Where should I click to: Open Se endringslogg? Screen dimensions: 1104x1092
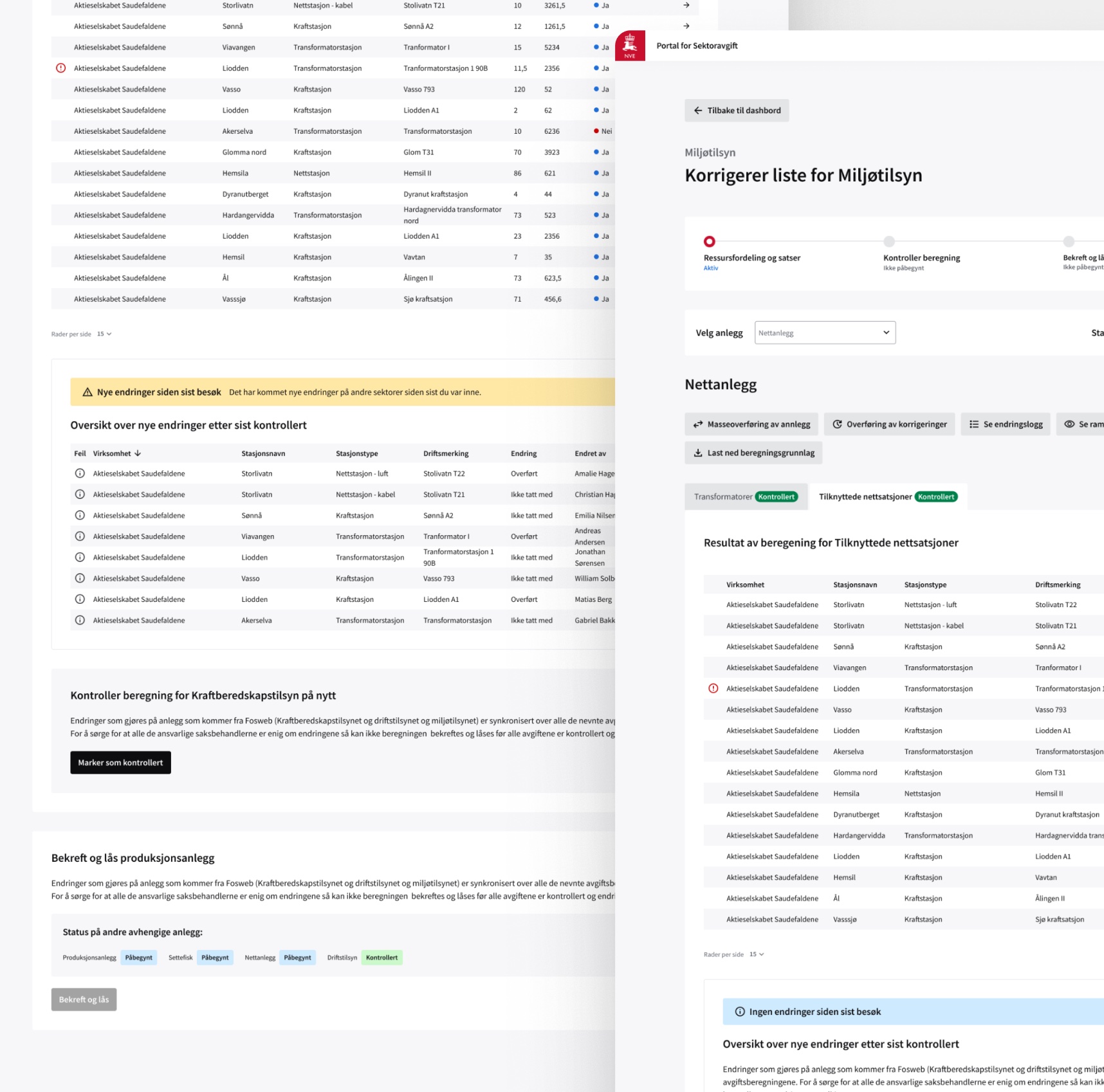pyautogui.click(x=1006, y=424)
